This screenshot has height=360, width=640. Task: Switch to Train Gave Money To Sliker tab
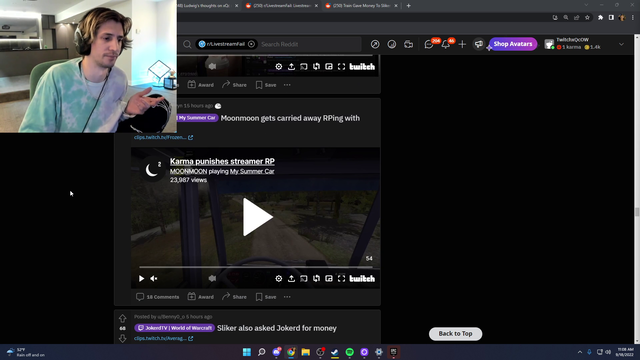(361, 6)
